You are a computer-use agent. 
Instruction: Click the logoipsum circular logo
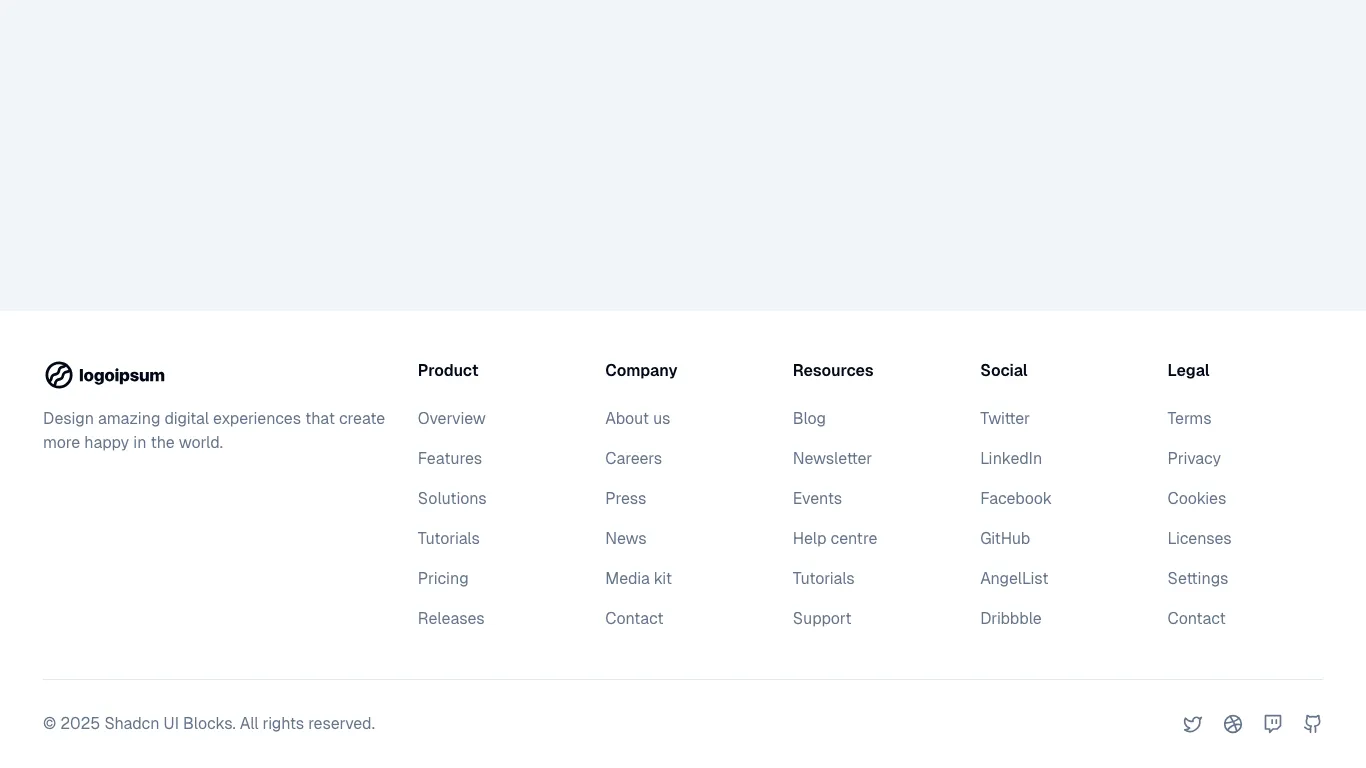click(x=59, y=375)
